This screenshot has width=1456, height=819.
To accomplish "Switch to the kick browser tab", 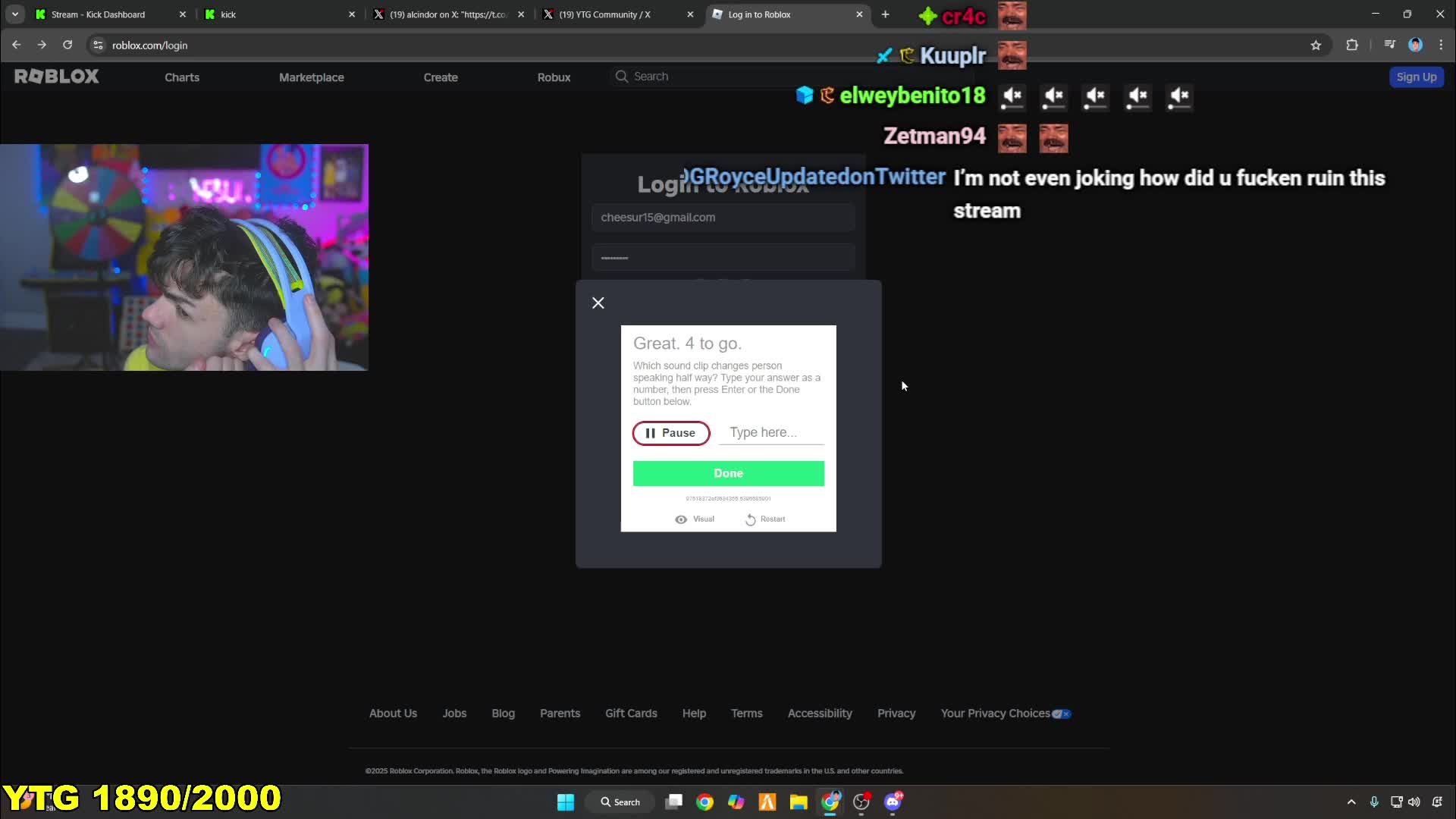I will pos(278,14).
